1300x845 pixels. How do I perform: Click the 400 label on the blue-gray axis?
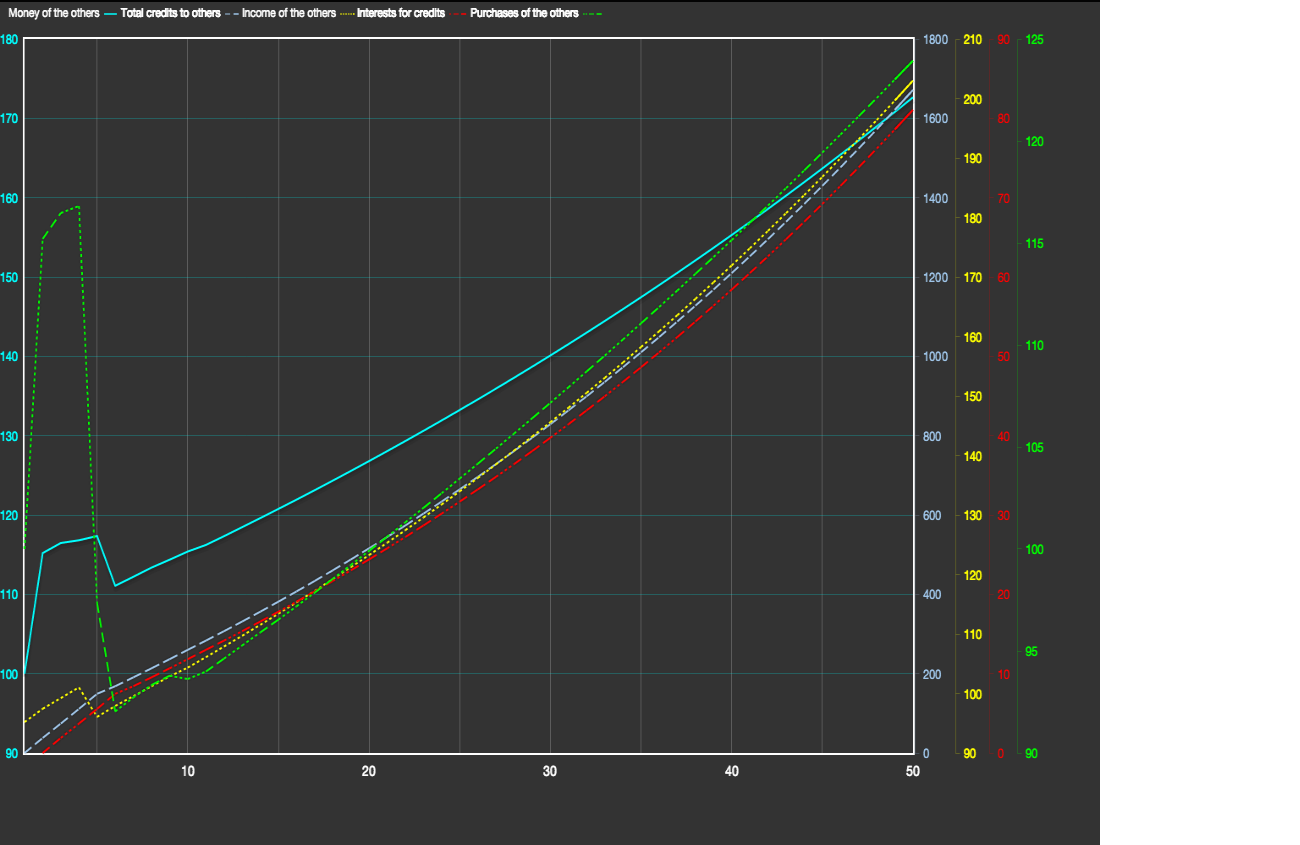pos(932,595)
